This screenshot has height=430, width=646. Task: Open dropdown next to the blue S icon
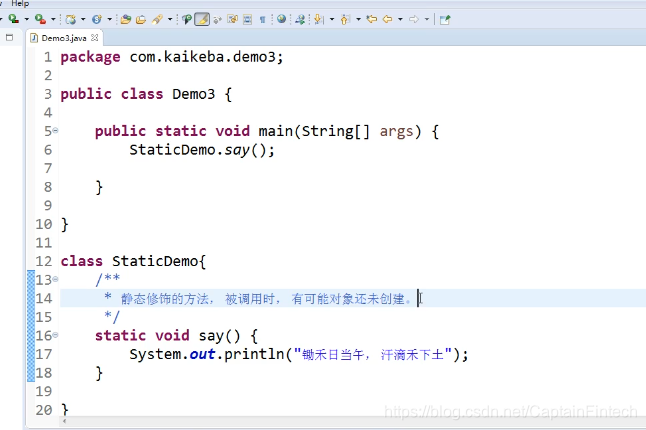pyautogui.click(x=109, y=19)
